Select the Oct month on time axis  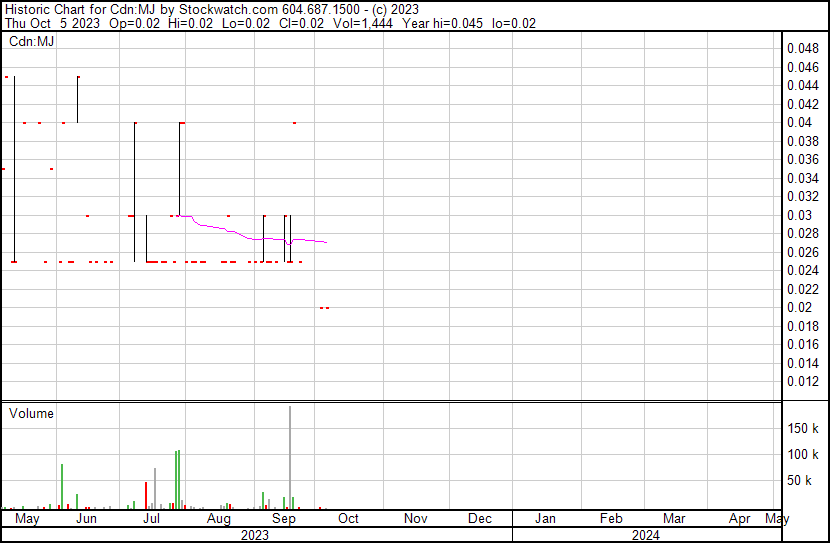(348, 519)
